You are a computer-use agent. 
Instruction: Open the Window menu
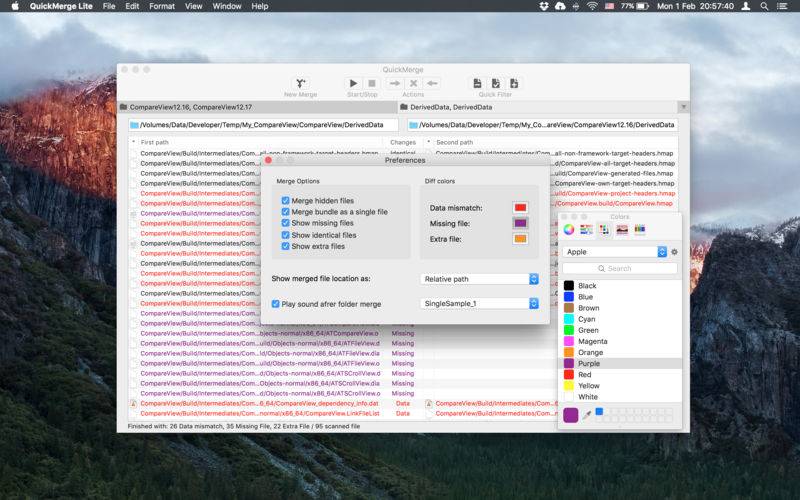227,6
